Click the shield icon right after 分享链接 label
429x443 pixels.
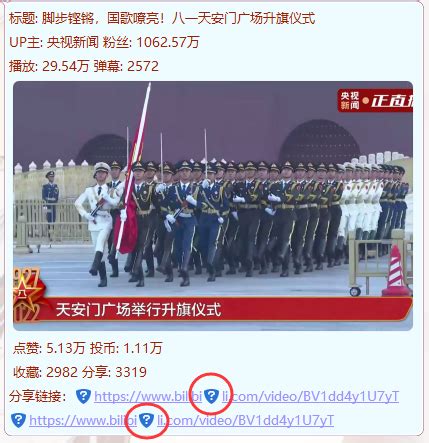point(83,396)
